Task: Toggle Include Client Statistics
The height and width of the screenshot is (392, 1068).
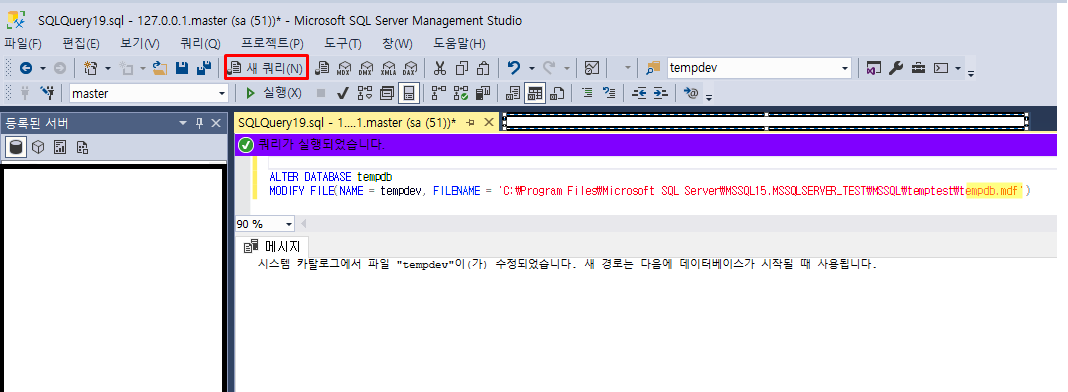Action: pos(483,93)
